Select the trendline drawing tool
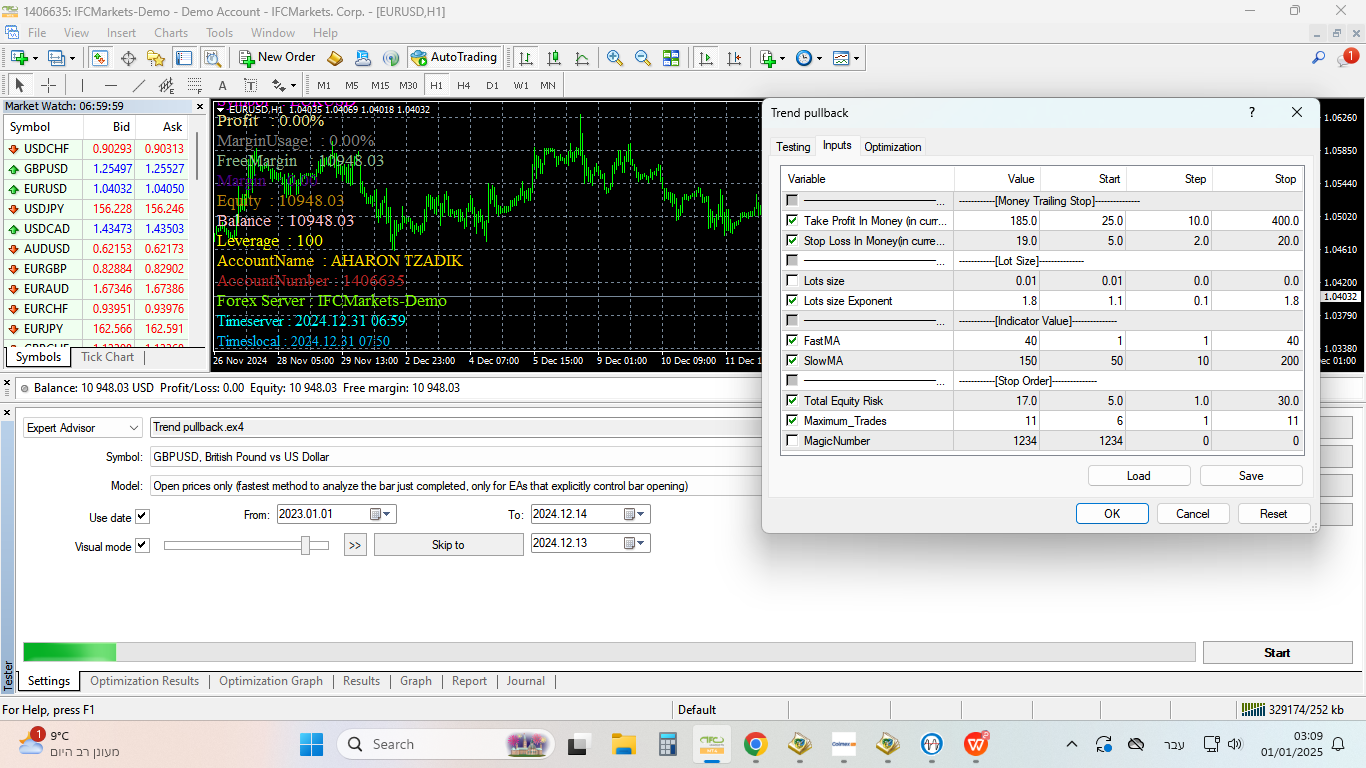 coord(138,85)
